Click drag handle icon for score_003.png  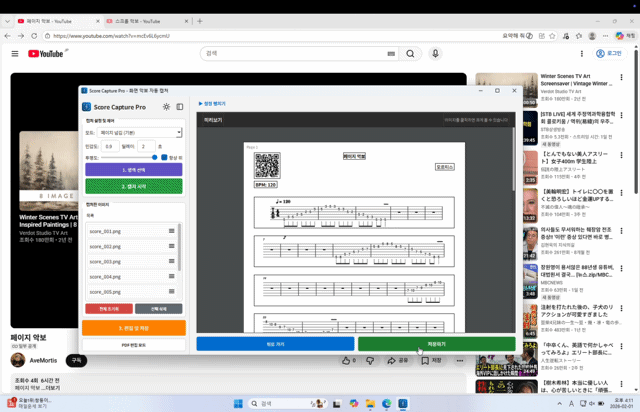tap(171, 261)
